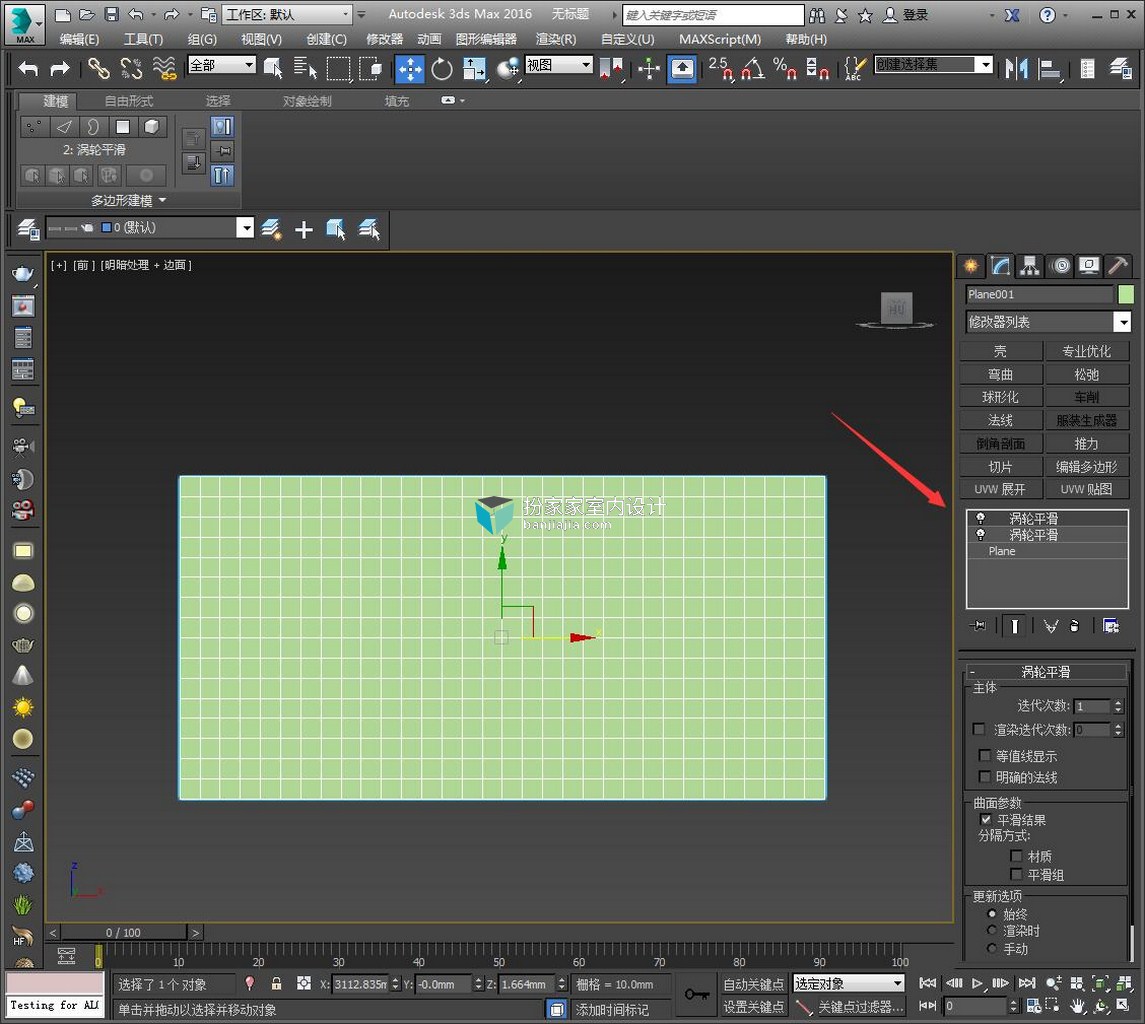Viewport: 1145px width, 1024px height.
Task: Click the green object color swatch
Action: click(x=1126, y=294)
